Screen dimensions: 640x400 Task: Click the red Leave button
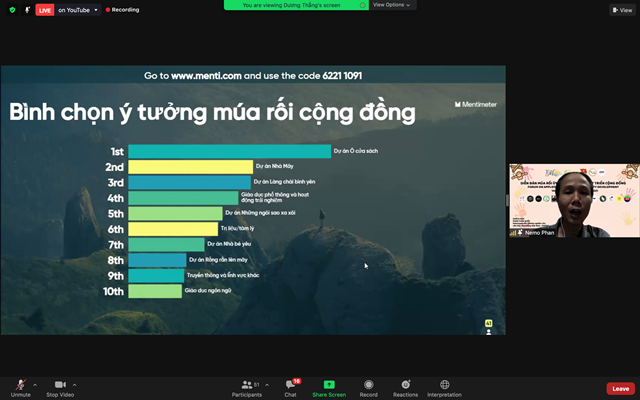[x=620, y=389]
